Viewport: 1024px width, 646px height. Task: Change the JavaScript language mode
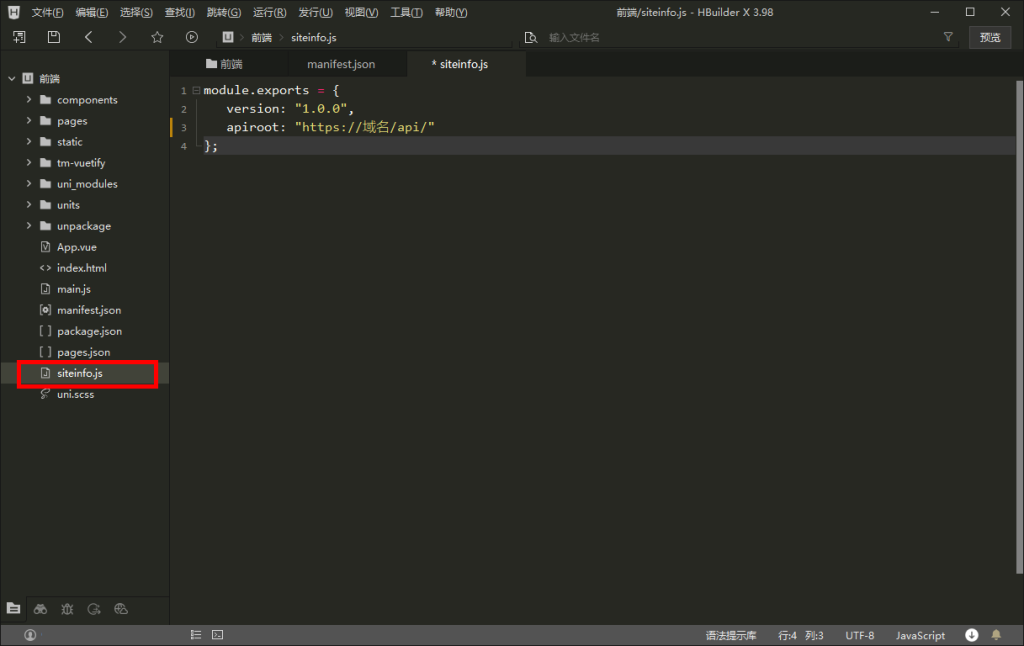coord(920,636)
